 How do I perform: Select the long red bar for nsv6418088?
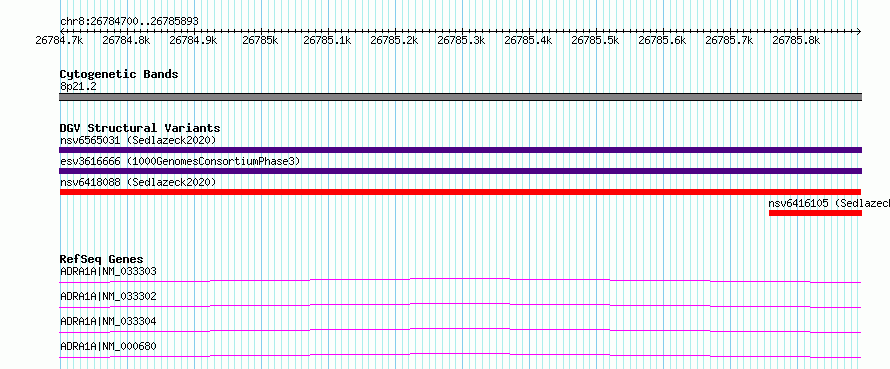tap(460, 192)
